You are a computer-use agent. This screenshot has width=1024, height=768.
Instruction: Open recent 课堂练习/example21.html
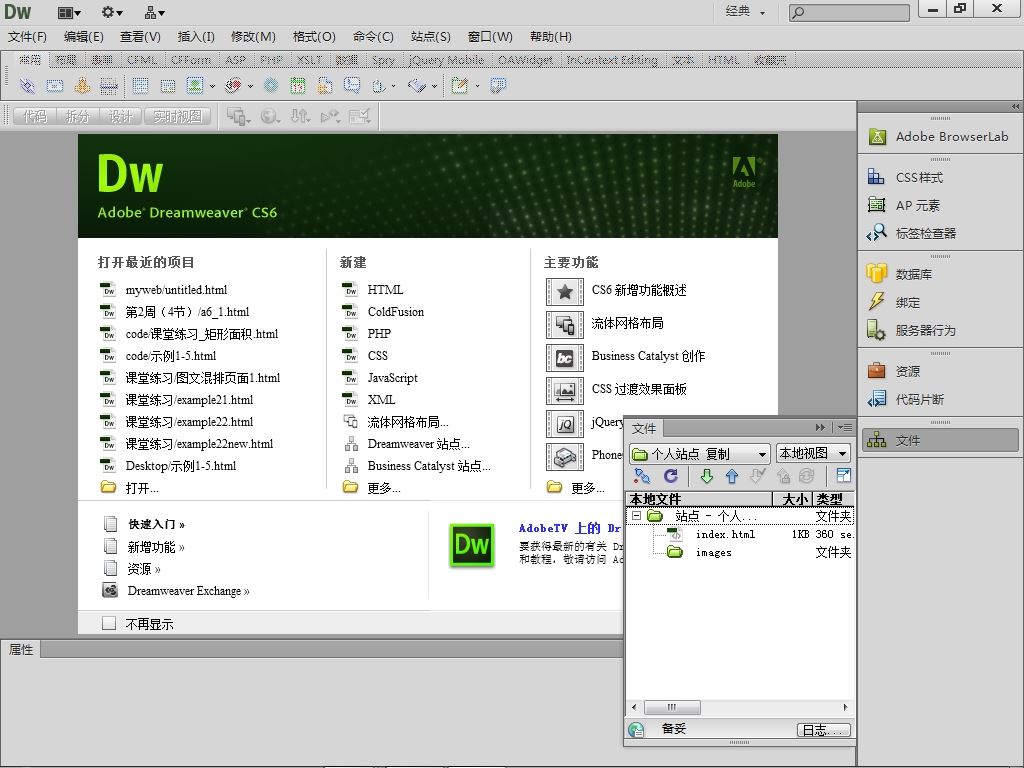point(176,400)
